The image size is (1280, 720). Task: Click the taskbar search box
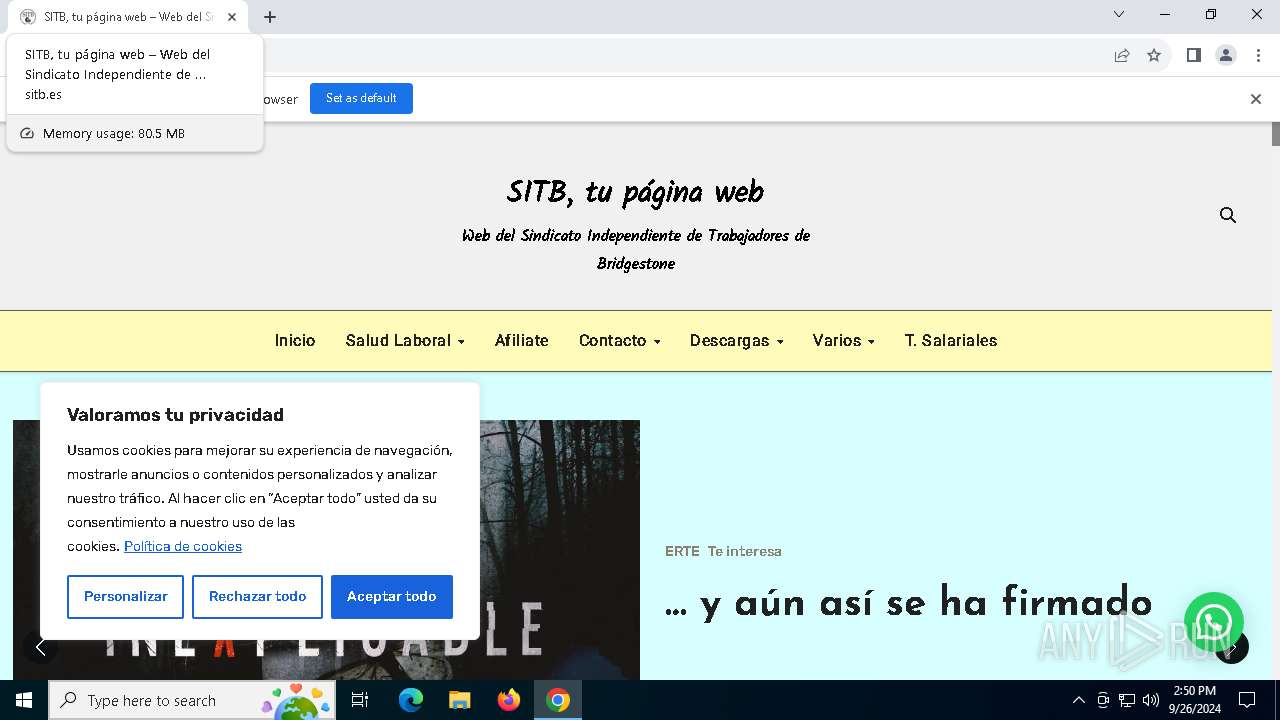point(190,700)
